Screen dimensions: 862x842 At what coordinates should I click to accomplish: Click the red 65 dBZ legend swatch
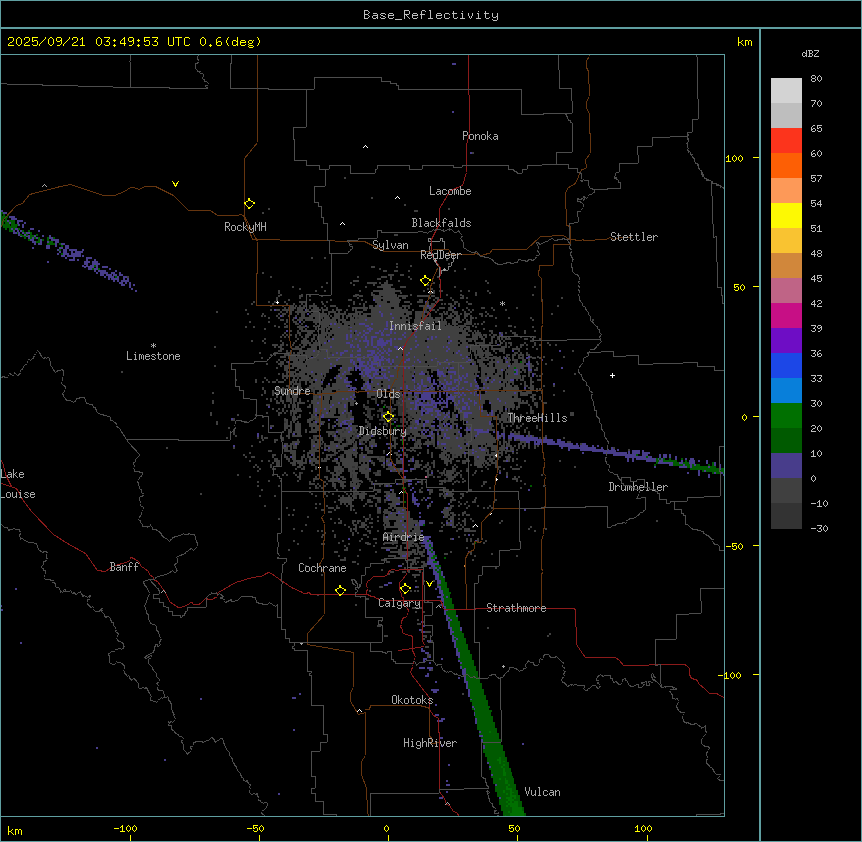(x=786, y=140)
